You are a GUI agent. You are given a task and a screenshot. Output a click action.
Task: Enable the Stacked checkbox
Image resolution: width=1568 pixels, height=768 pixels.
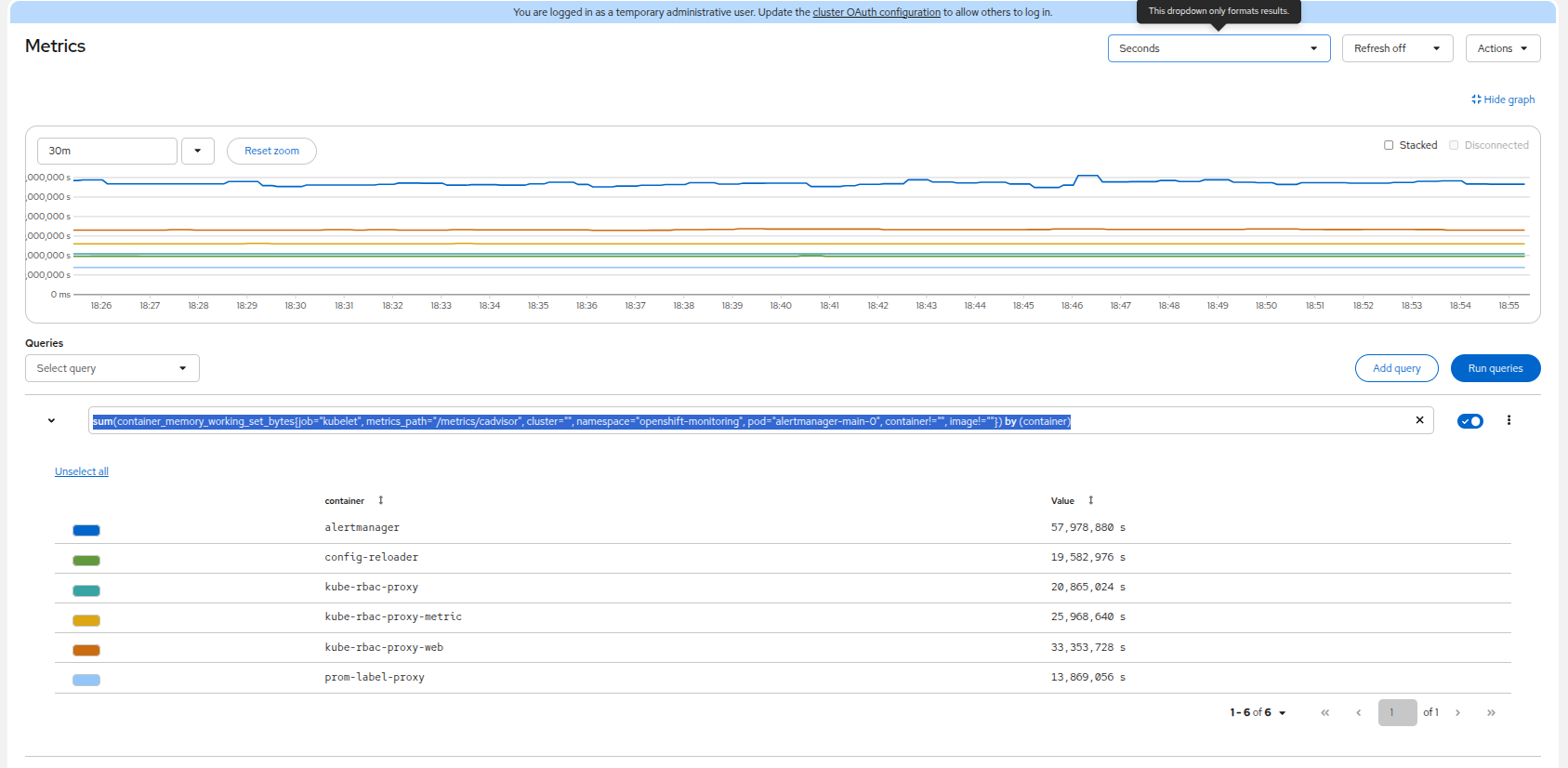click(x=1389, y=145)
